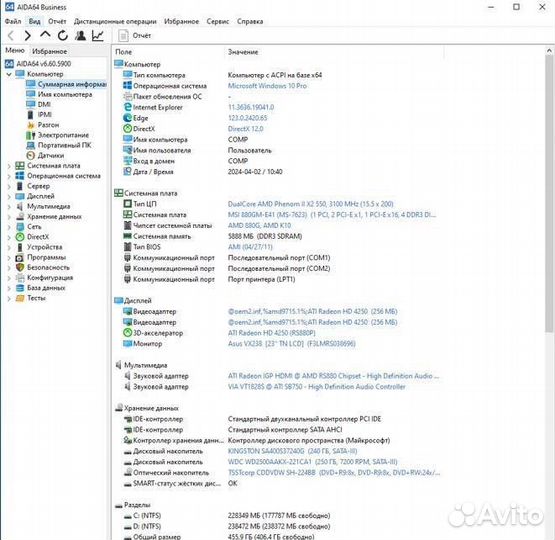This screenshot has height=540, width=555.
Task: Open the user manager person icon
Action: pyautogui.click(x=80, y=35)
